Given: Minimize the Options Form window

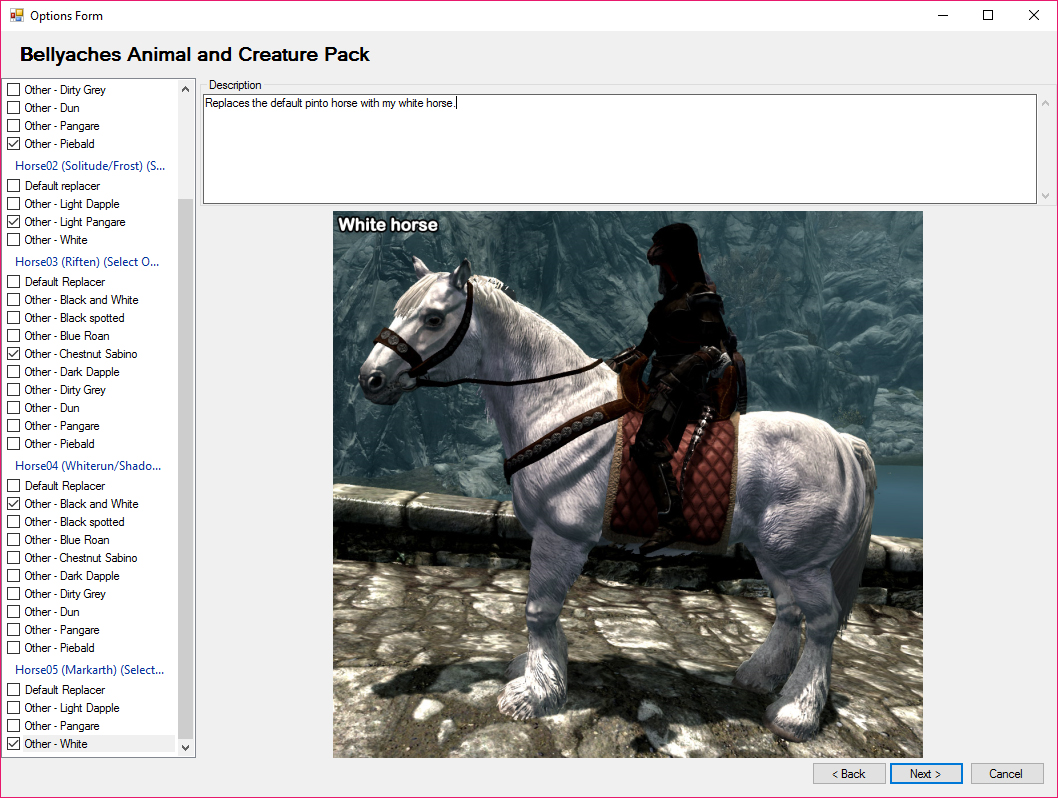Looking at the screenshot, I should (x=943, y=15).
